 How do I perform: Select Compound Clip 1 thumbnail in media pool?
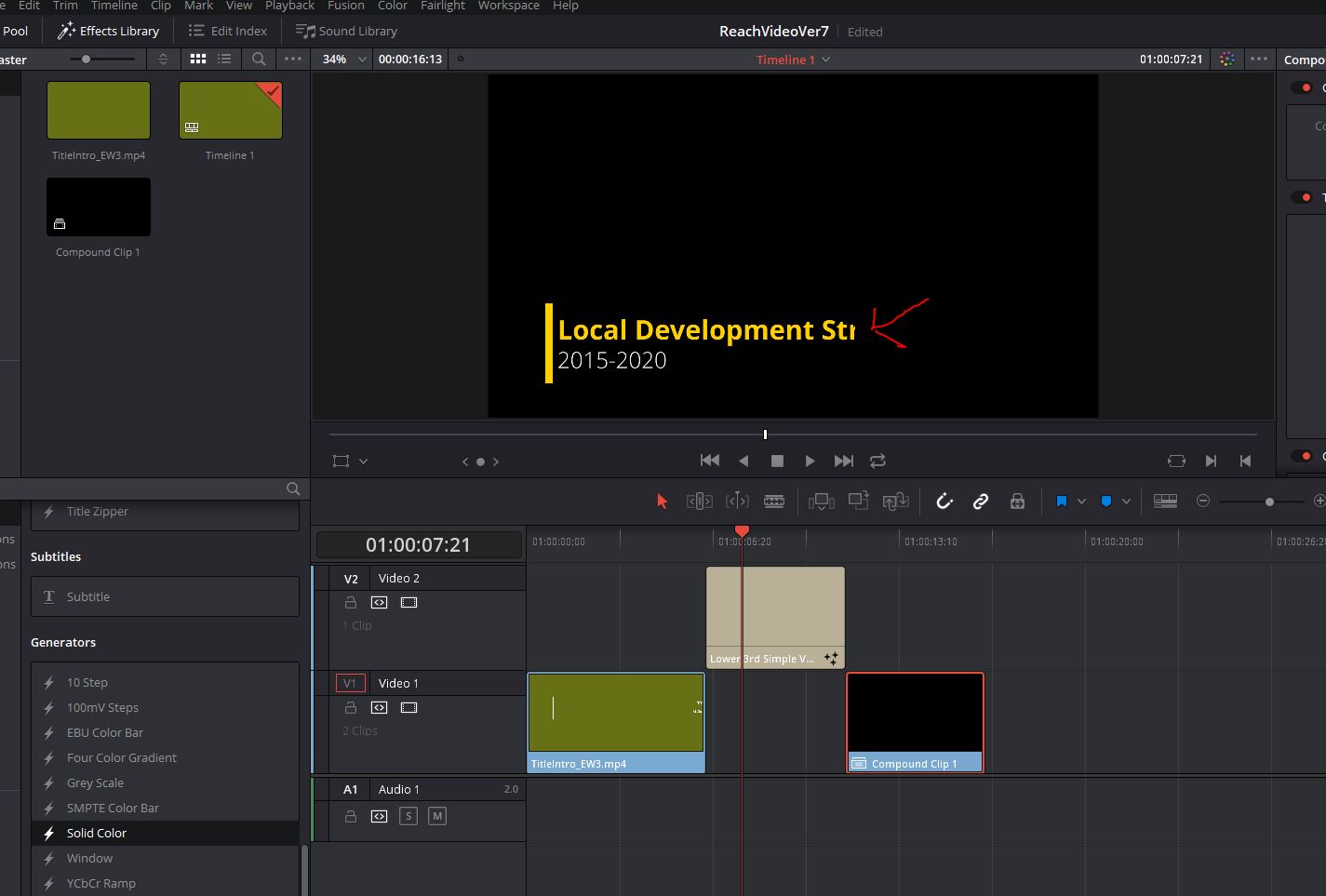click(x=99, y=207)
